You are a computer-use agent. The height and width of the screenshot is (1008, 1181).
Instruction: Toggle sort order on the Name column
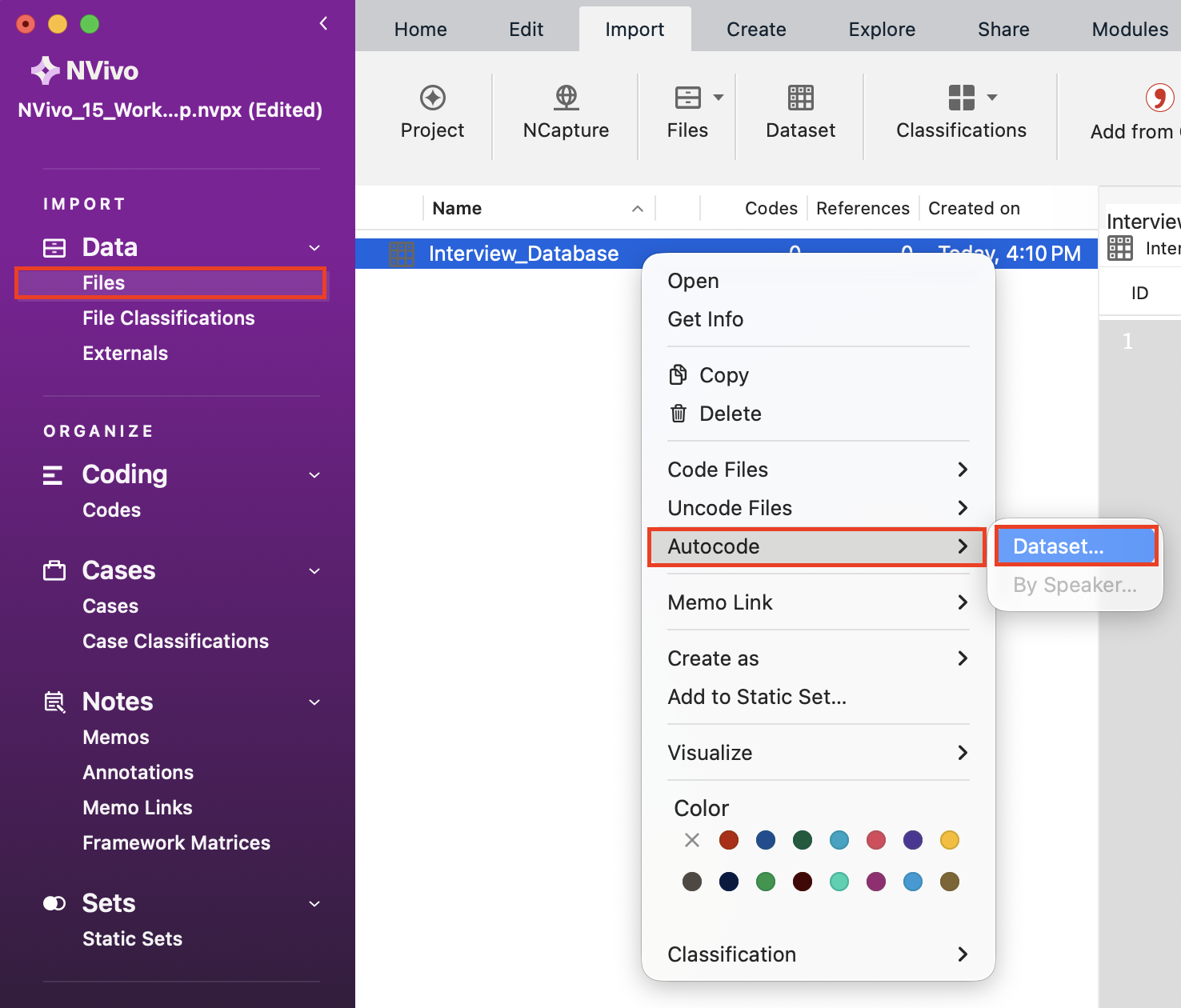[638, 209]
